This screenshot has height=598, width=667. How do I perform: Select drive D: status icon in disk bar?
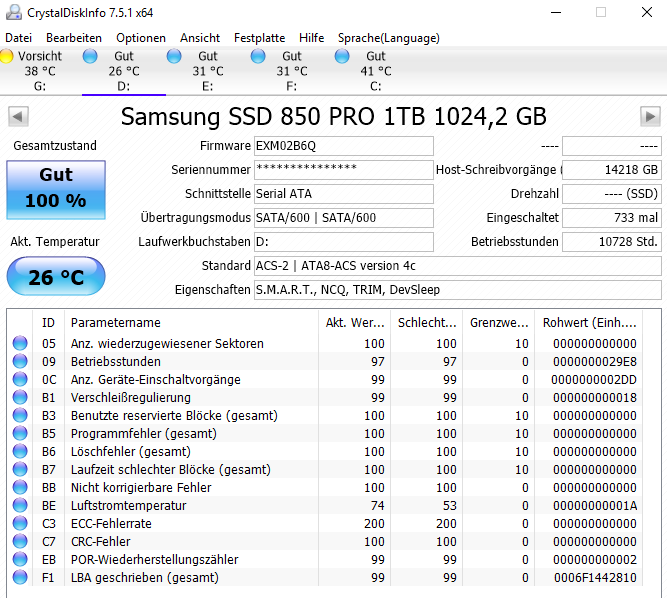90,56
